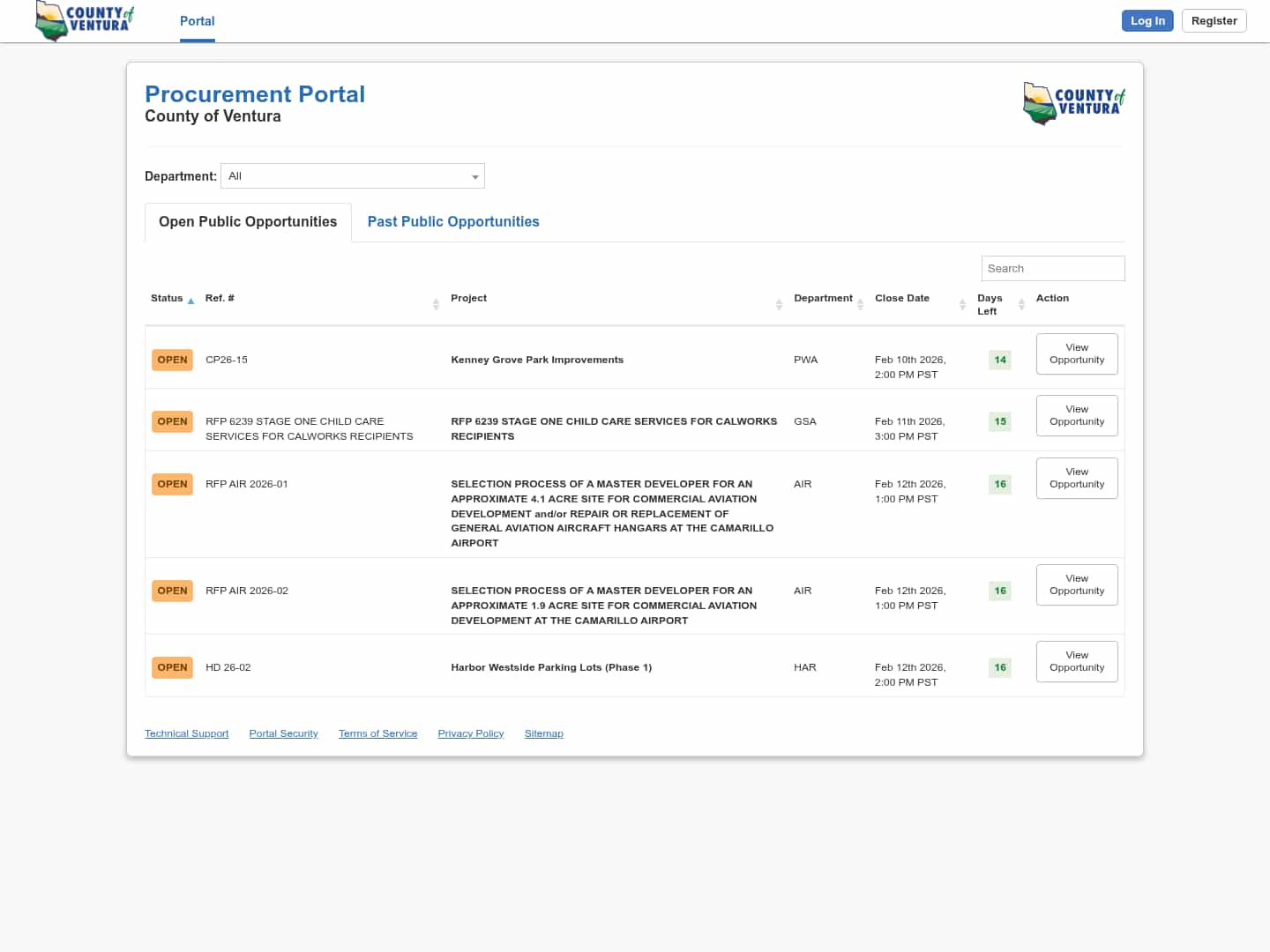
Task: Switch to Past Public Opportunities tab
Action: pyautogui.click(x=452, y=222)
